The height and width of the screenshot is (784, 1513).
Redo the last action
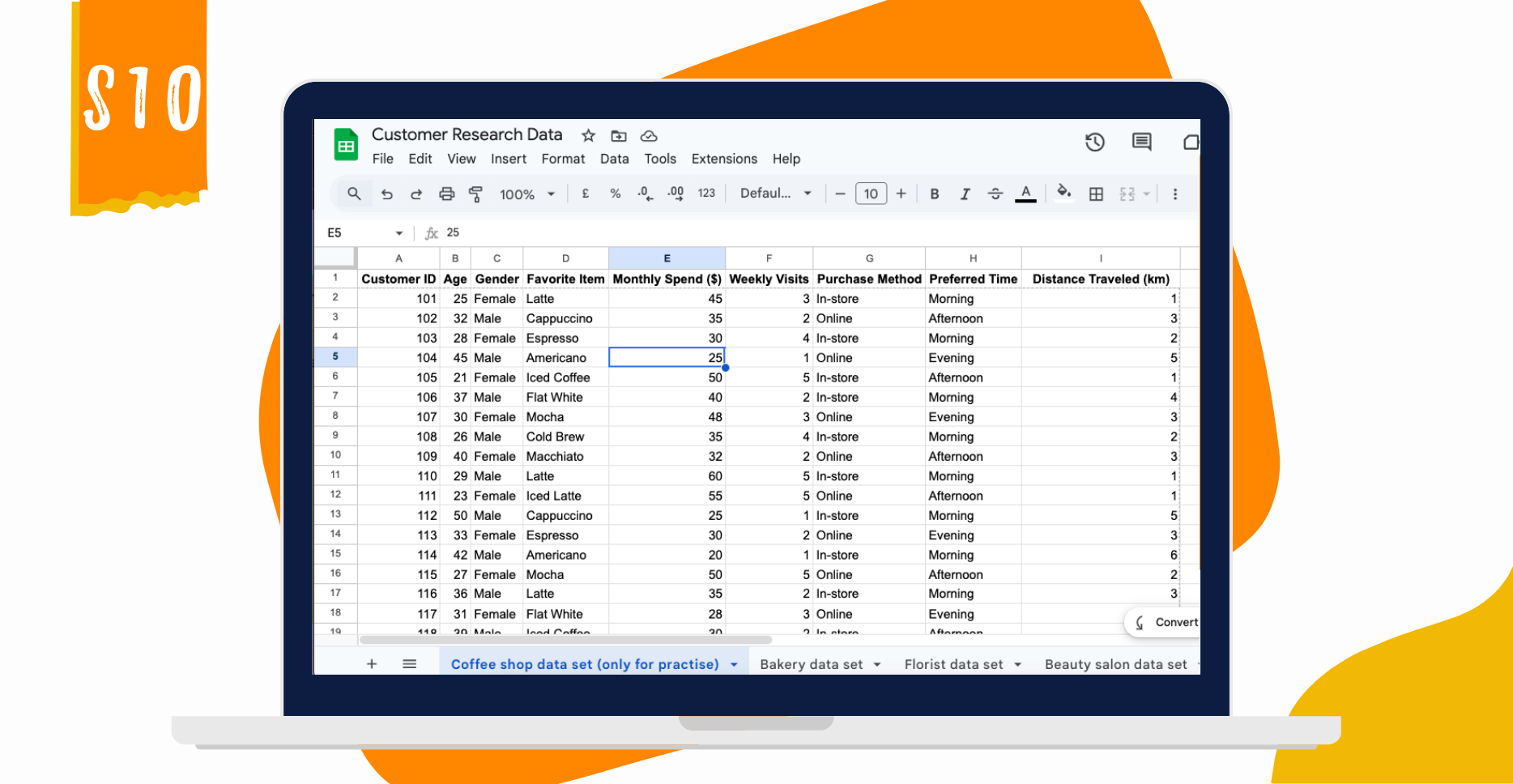click(x=416, y=194)
